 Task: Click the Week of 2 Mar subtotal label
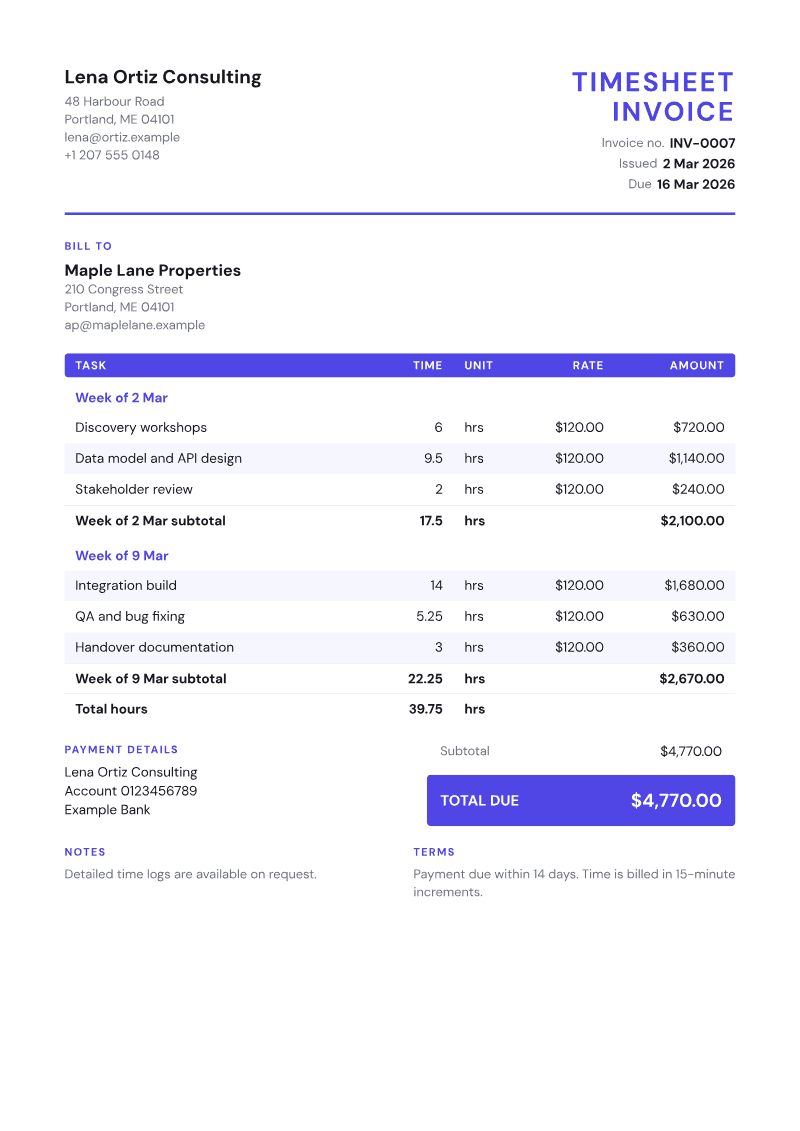(150, 521)
